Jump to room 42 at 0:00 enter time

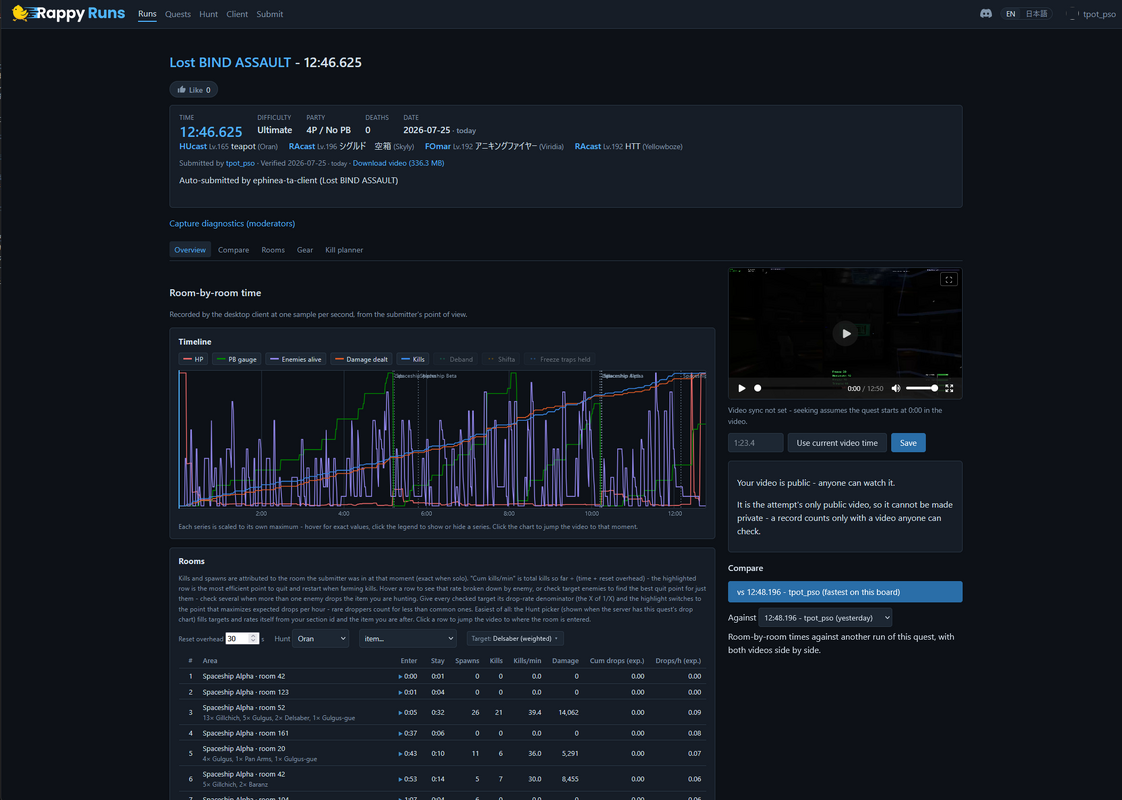tap(408, 676)
